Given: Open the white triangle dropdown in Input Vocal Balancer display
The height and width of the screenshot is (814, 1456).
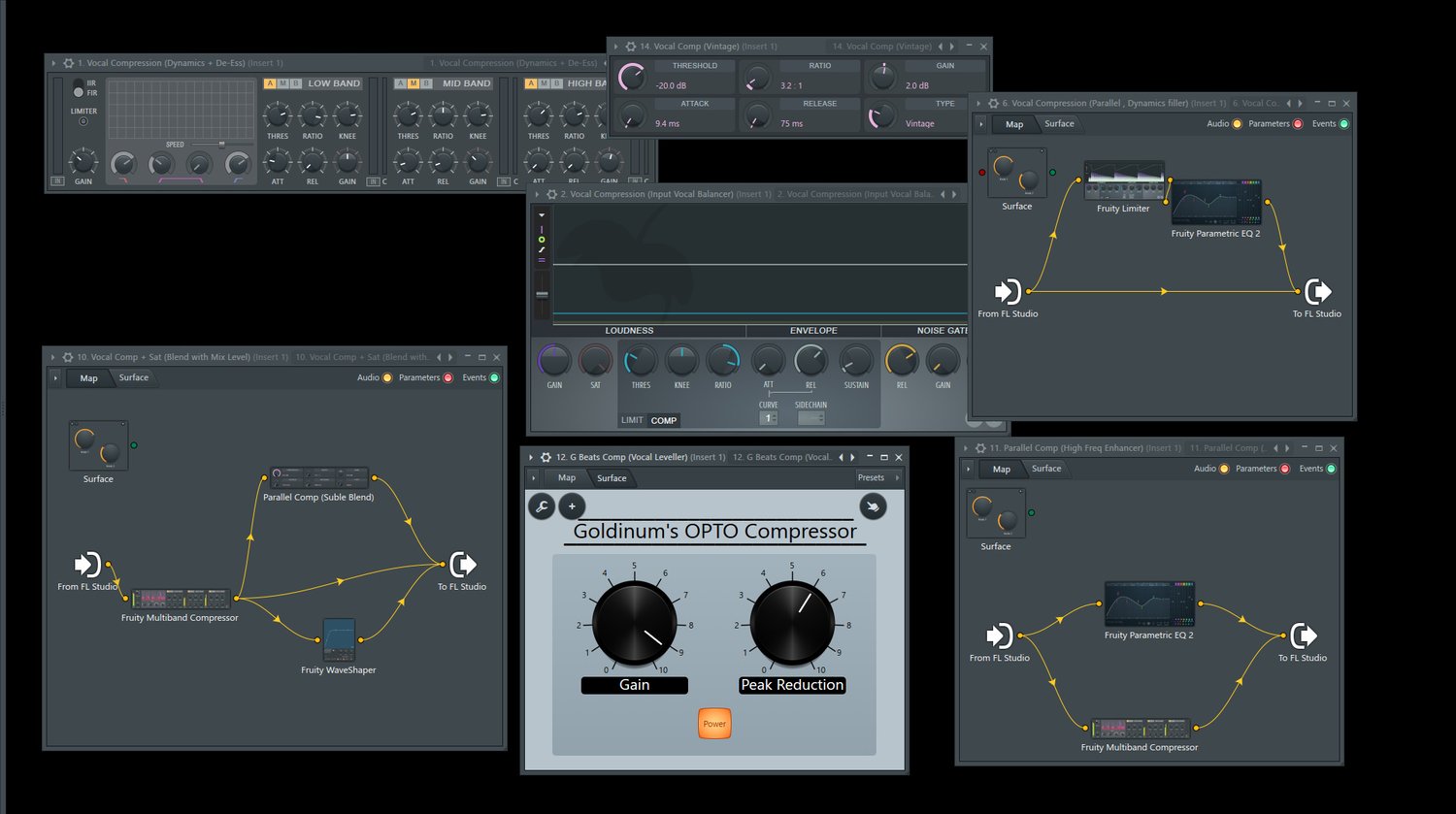Looking at the screenshot, I should point(542,215).
